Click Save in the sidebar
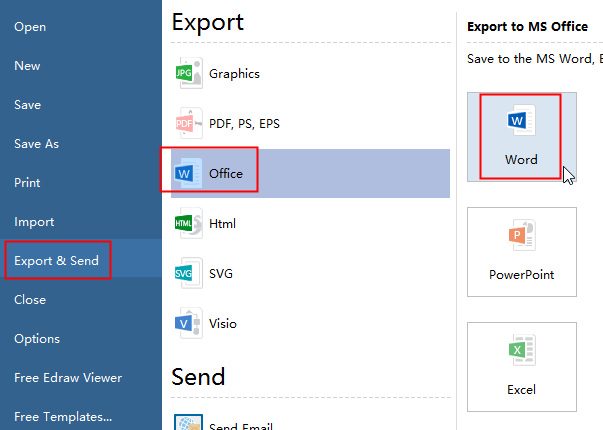 (x=27, y=105)
